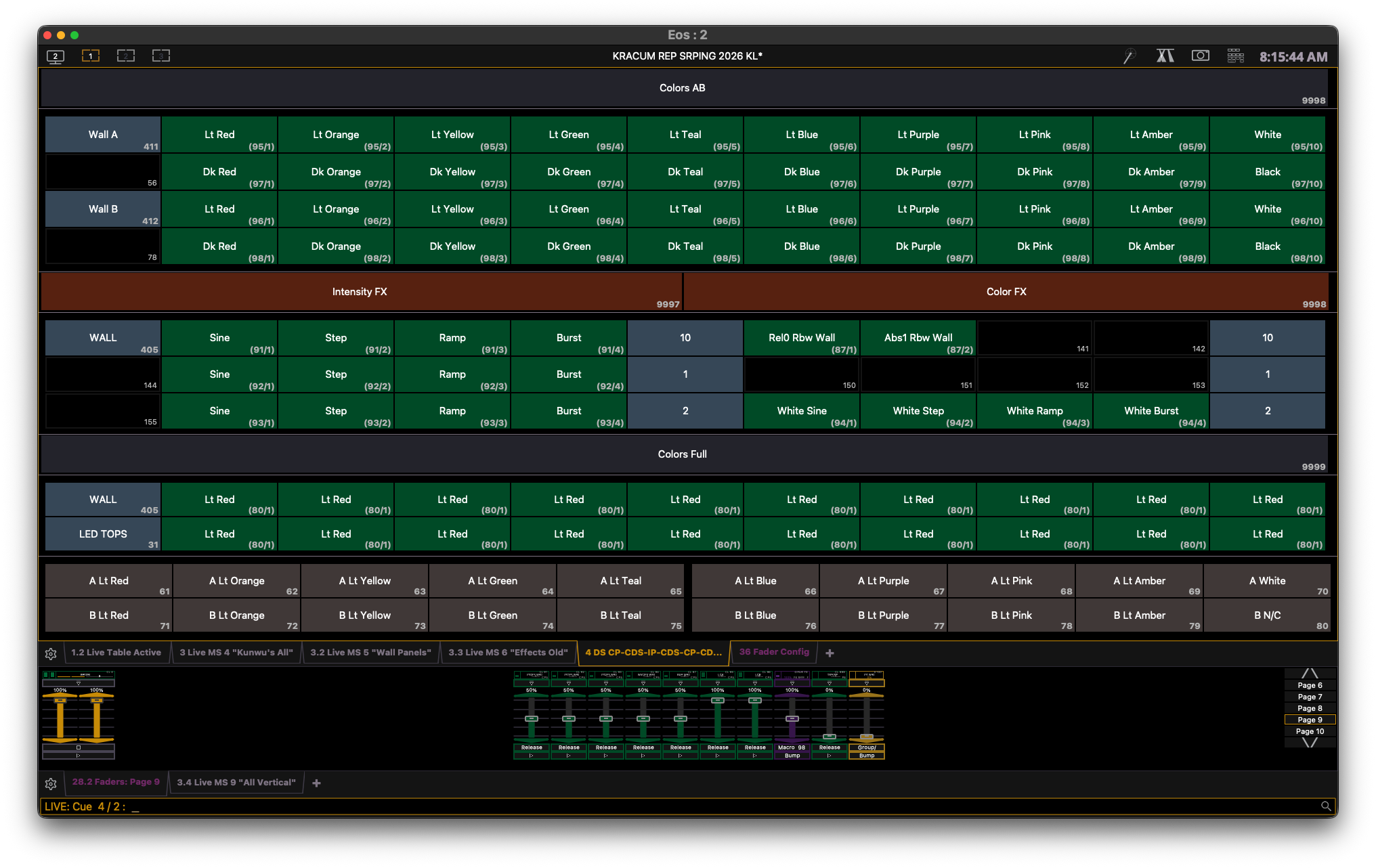Click the monitor 2 display icon
Screen dimensions: 1376x868
point(56,56)
